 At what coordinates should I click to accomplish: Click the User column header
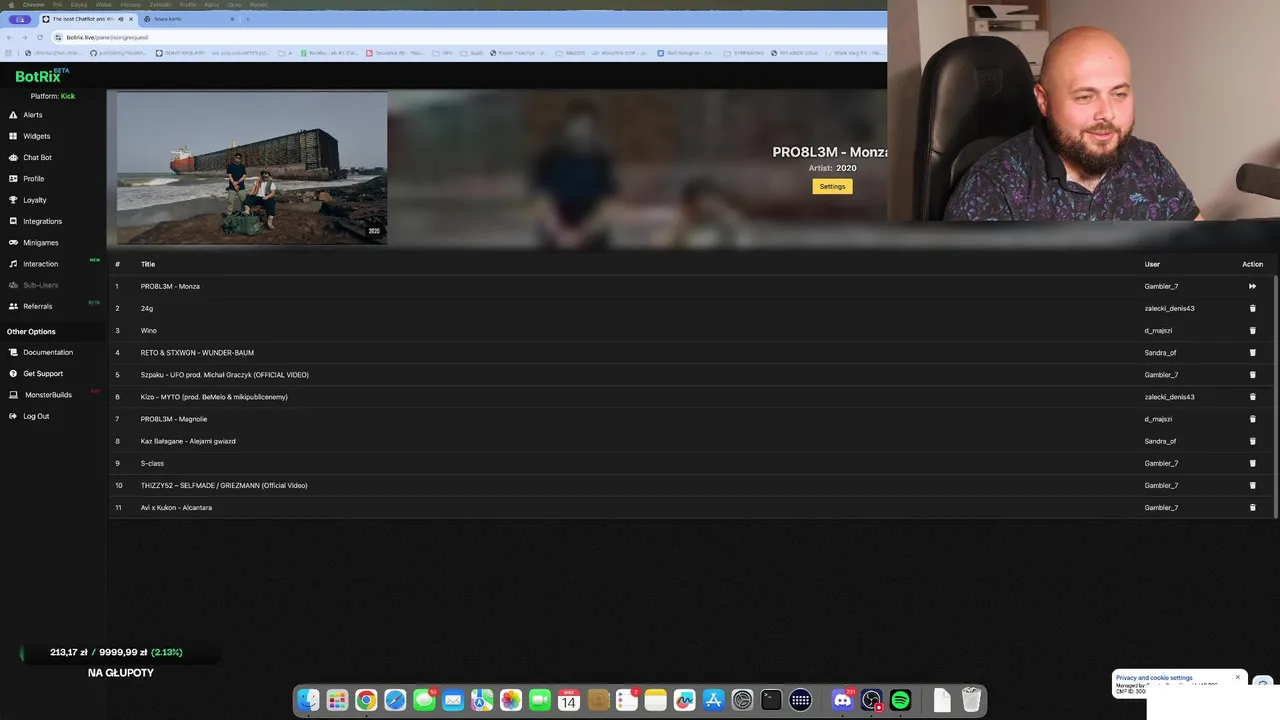1152,264
